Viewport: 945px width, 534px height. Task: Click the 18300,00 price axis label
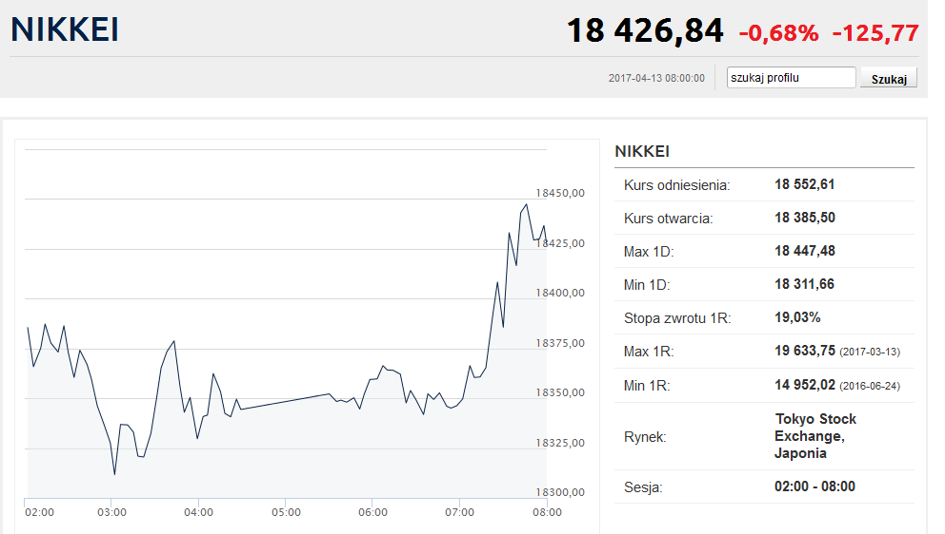coord(560,492)
